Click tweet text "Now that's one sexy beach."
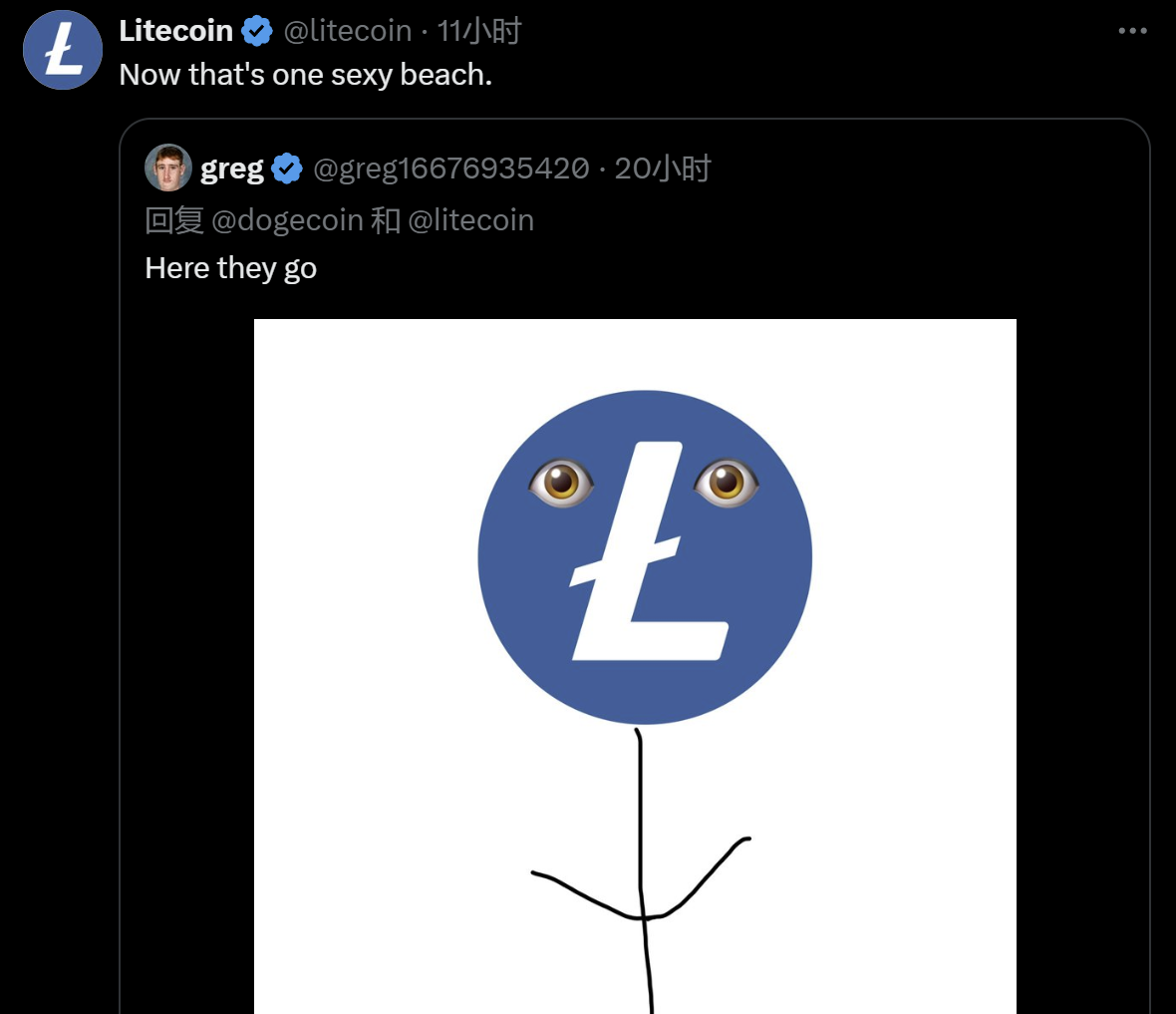The height and width of the screenshot is (1014, 1176). pos(305,75)
